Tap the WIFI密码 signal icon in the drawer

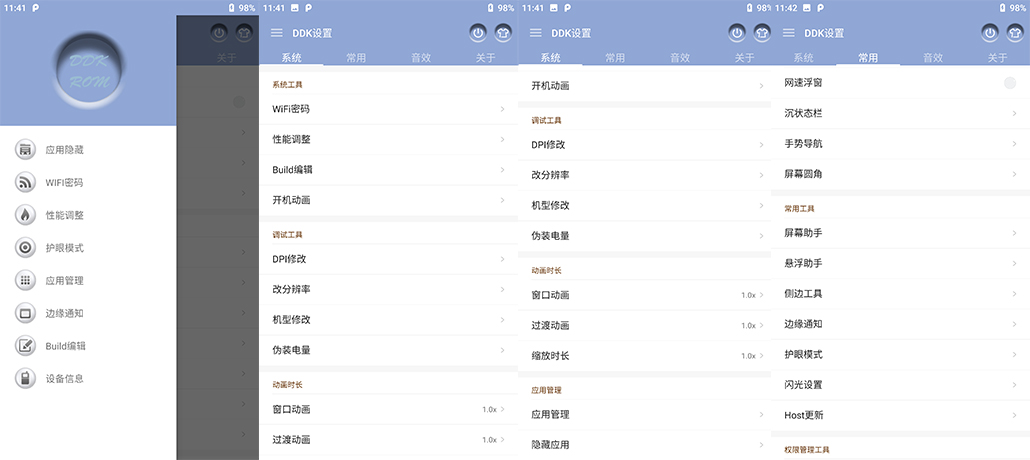[x=25, y=183]
